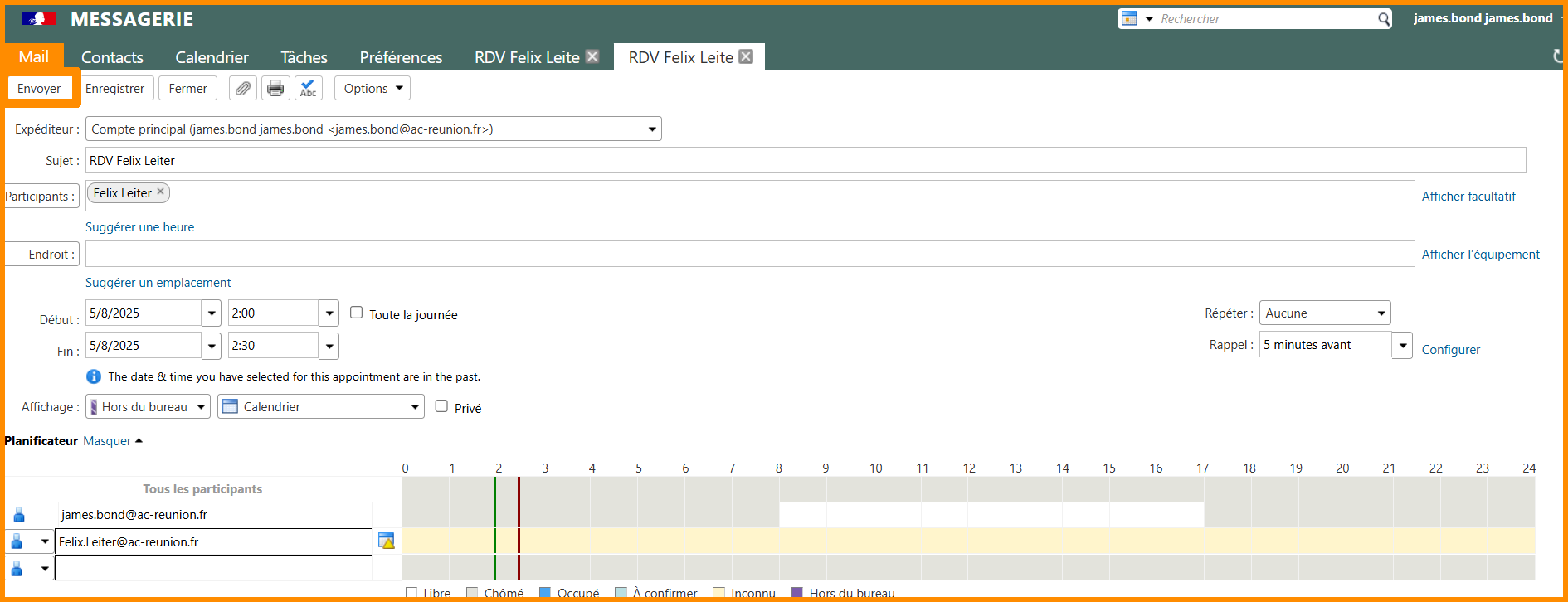
Task: Collapse the scheduler using Masquer
Action: click(107, 441)
